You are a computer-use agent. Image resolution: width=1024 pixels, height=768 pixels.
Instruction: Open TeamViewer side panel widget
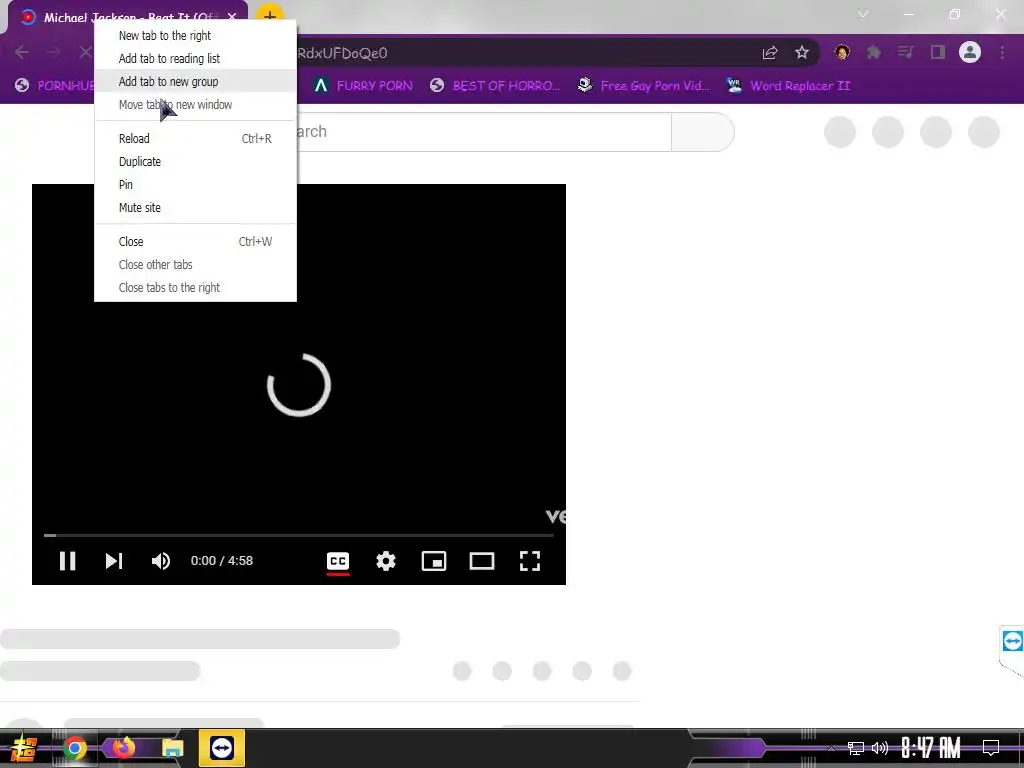1012,641
